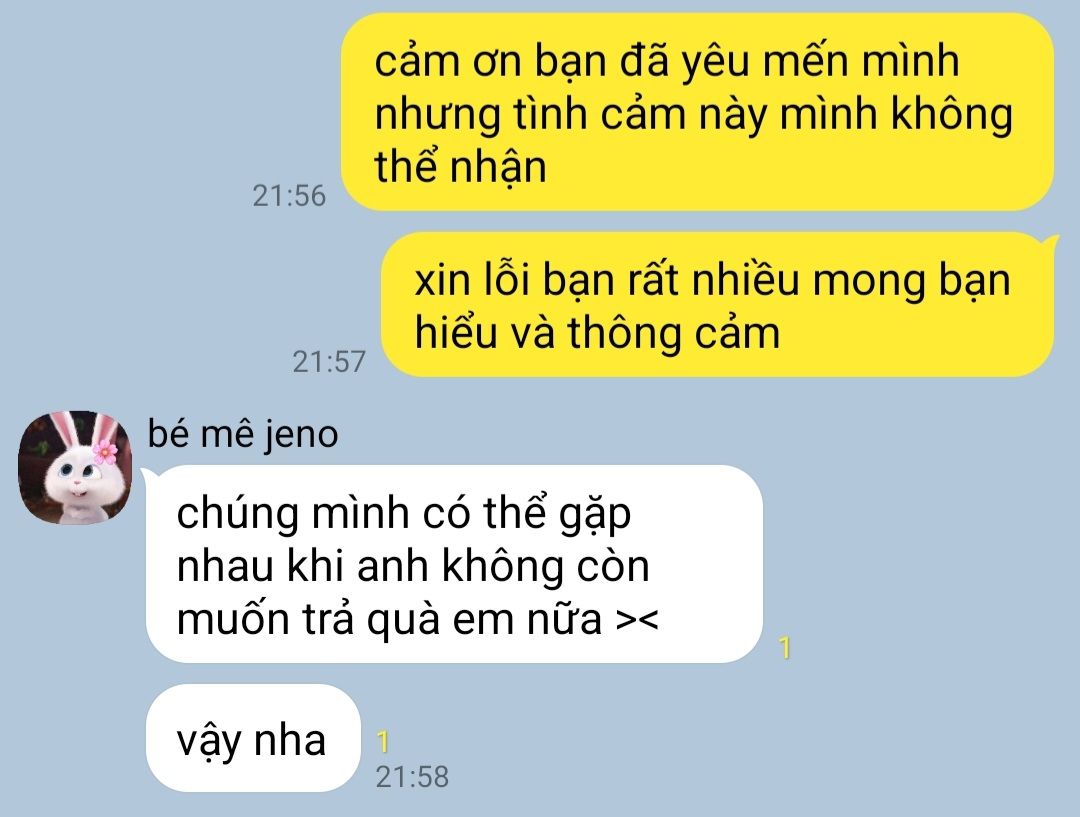
Task: Tap the words 'tình cảm' in the first yellow message
Action: [601, 114]
